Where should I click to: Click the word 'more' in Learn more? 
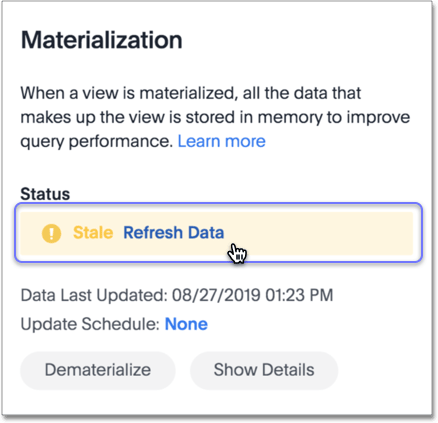click(x=245, y=141)
